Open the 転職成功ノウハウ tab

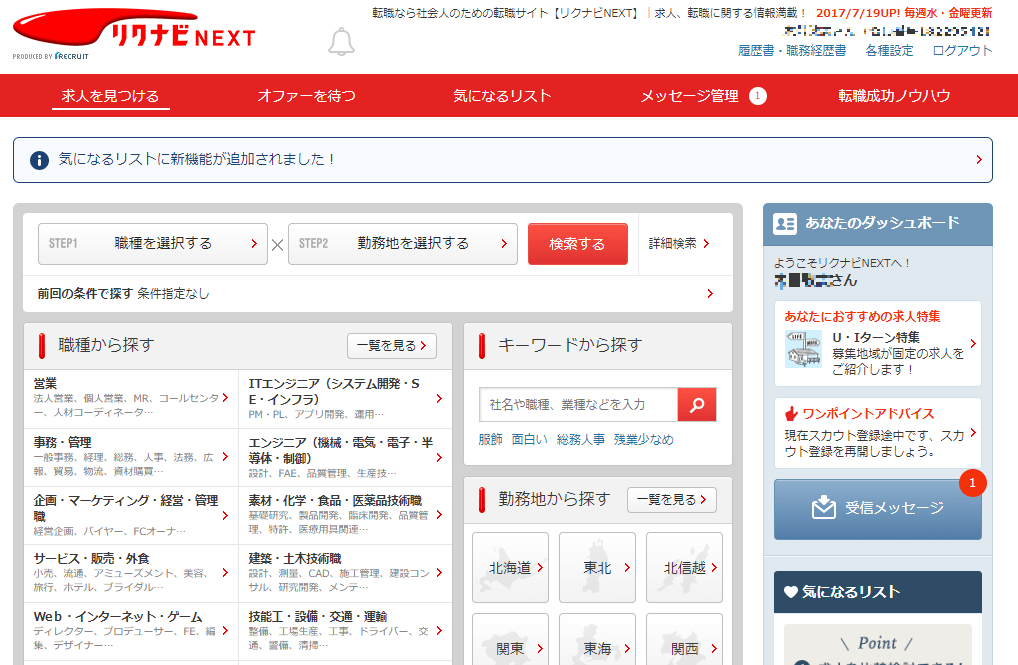(x=894, y=96)
